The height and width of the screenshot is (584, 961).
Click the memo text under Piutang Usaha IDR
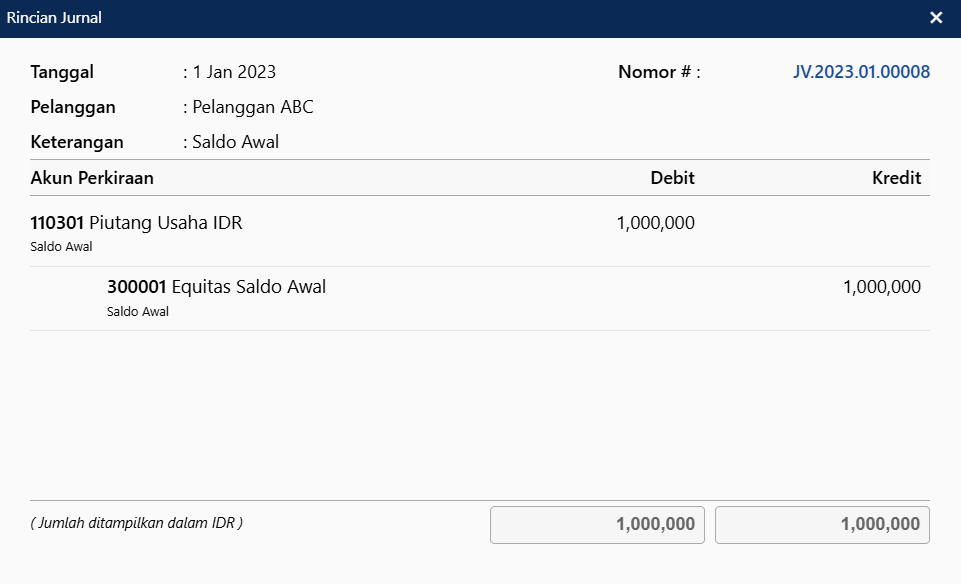coord(62,247)
